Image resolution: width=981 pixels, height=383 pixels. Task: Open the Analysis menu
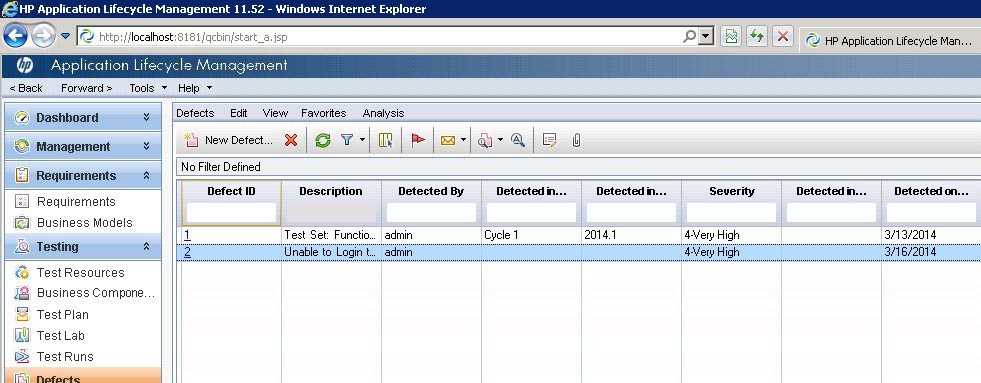point(384,113)
